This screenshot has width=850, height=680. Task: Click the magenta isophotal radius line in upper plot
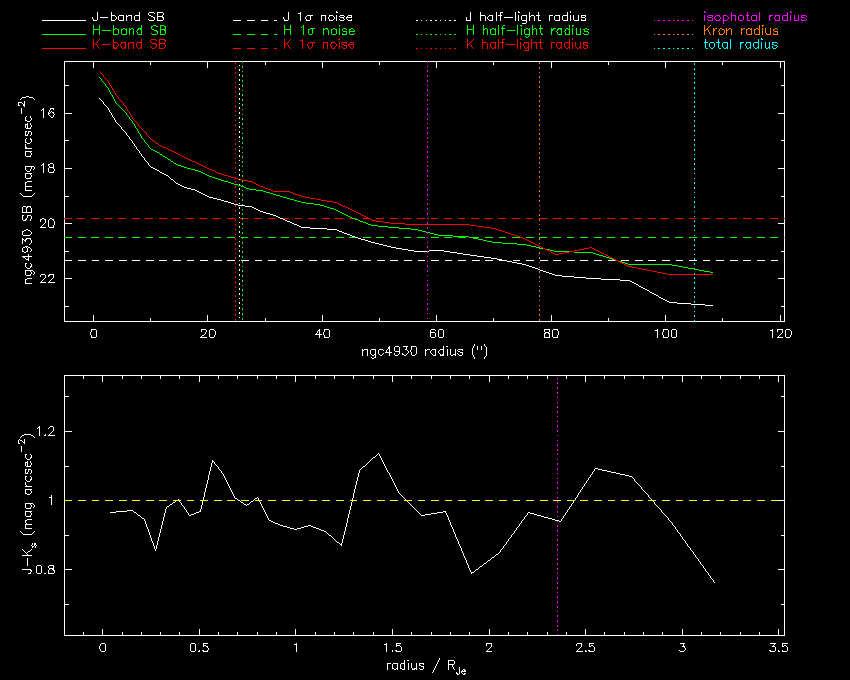(x=428, y=191)
